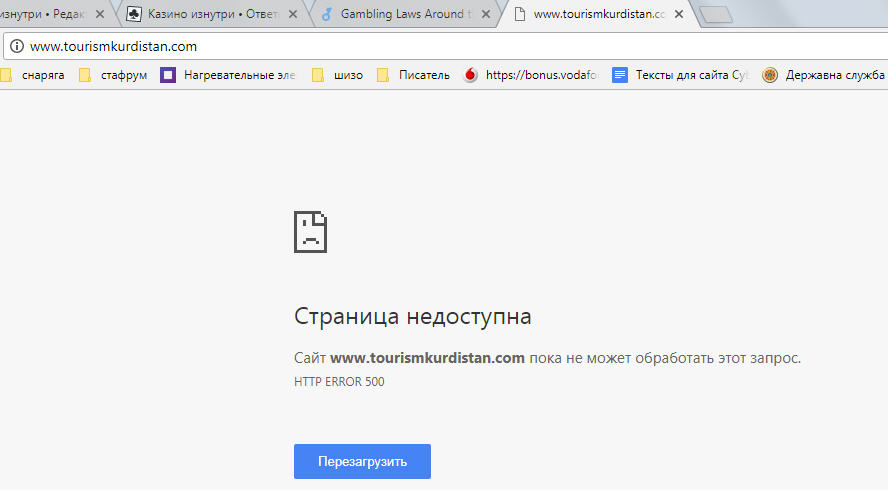
Task: Switch to the Казино изнутри • Ответ tab
Action: coord(212,15)
